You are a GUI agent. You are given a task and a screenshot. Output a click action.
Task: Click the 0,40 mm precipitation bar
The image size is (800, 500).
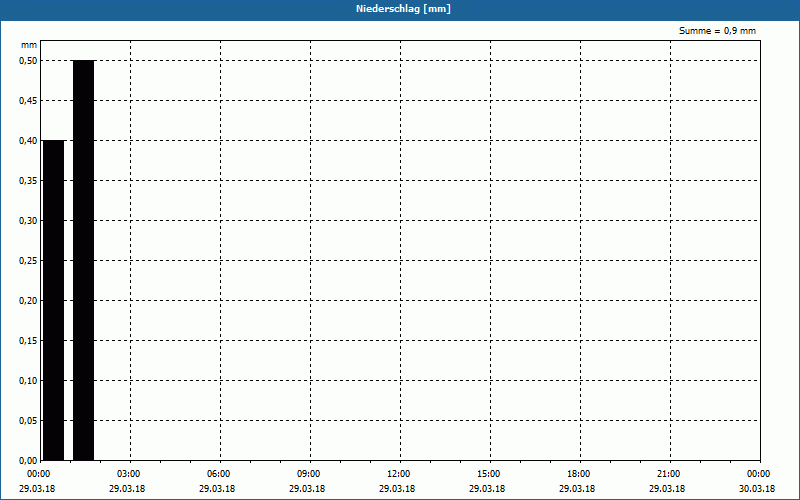54,300
